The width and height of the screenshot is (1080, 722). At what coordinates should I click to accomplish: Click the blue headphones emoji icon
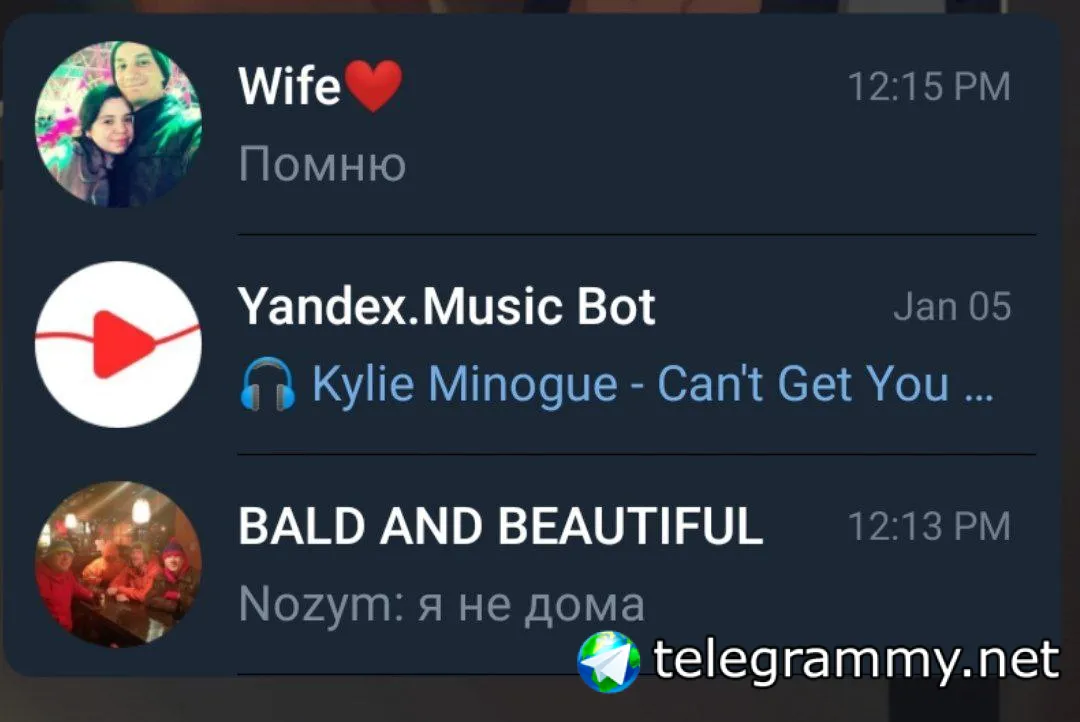(268, 384)
